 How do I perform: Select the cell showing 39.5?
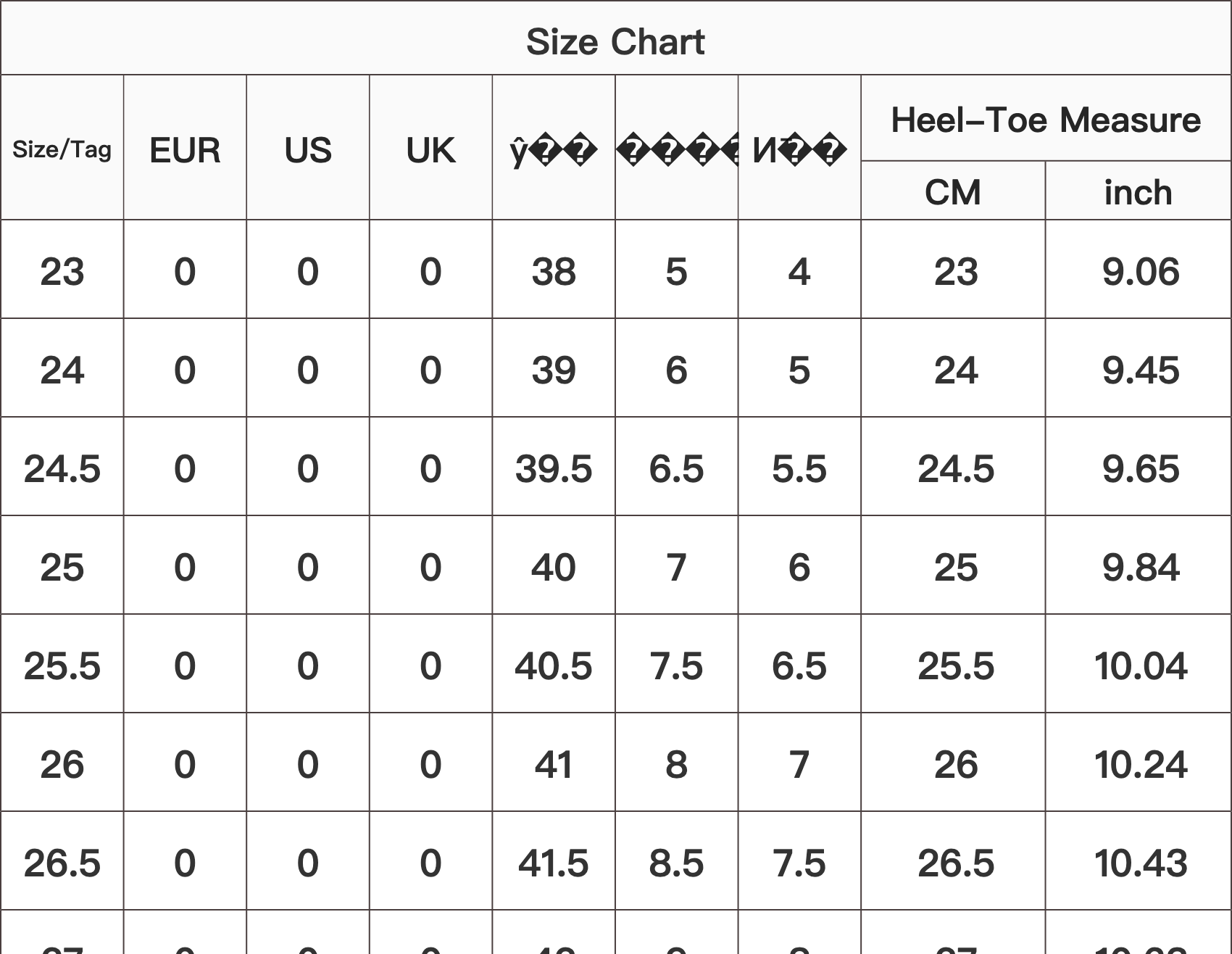click(554, 468)
